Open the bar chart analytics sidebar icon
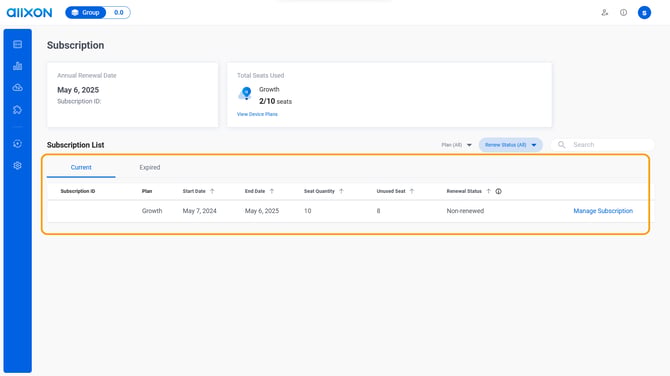 coord(18,66)
